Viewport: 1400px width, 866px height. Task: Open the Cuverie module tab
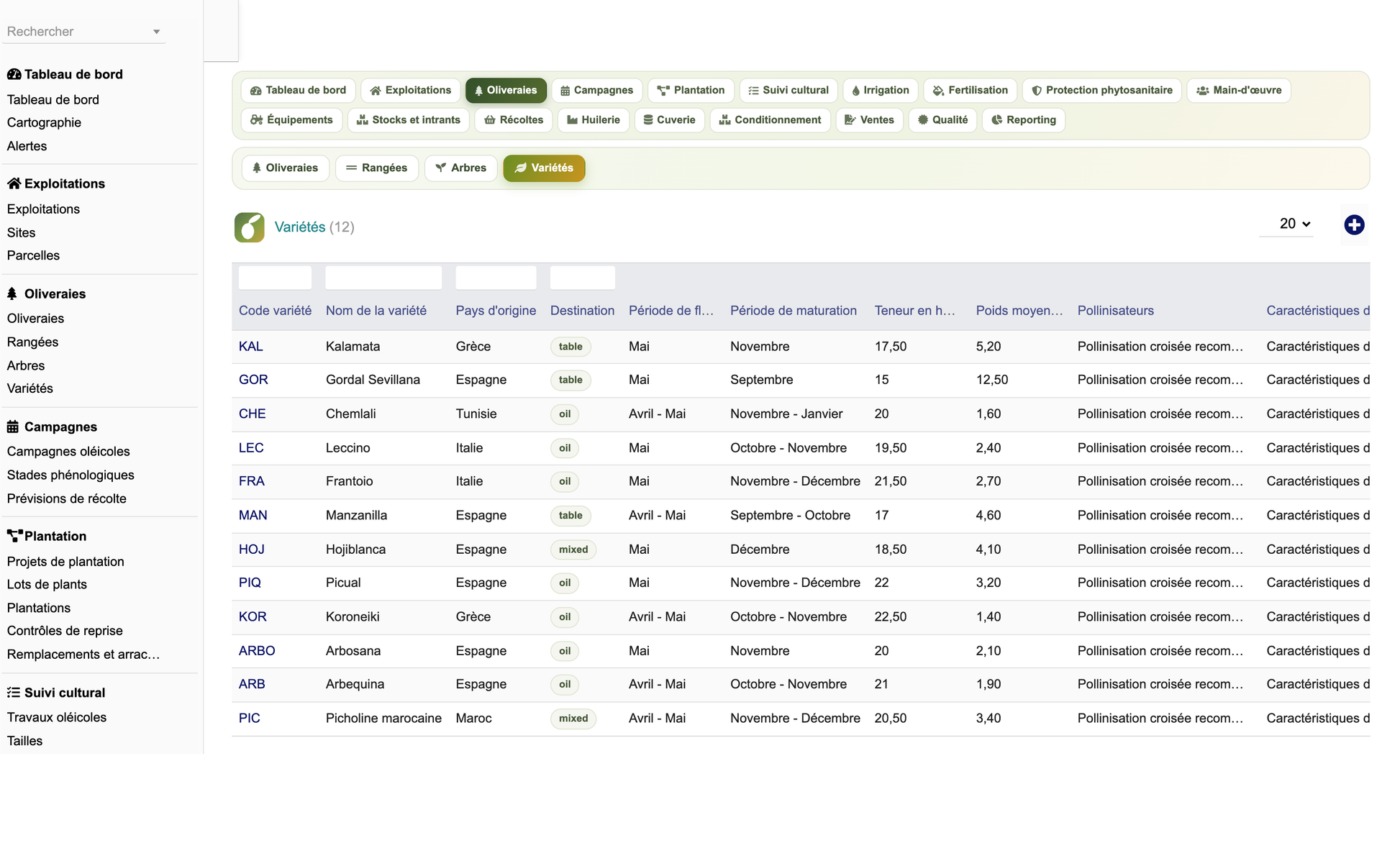pyautogui.click(x=670, y=120)
